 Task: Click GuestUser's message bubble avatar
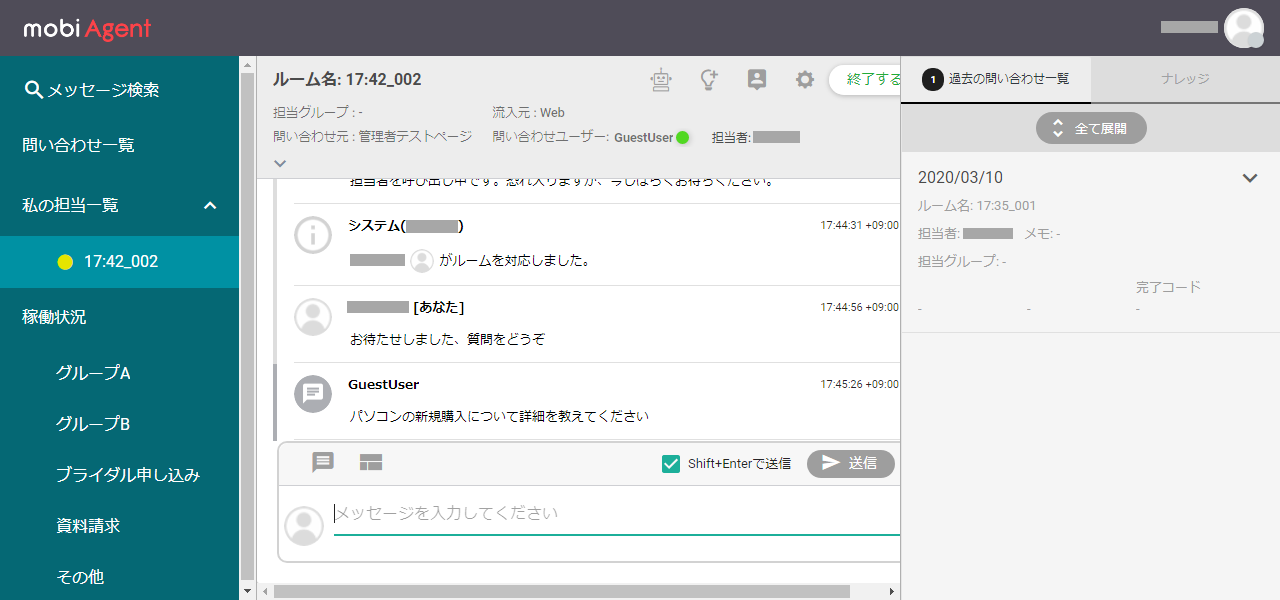tap(313, 393)
